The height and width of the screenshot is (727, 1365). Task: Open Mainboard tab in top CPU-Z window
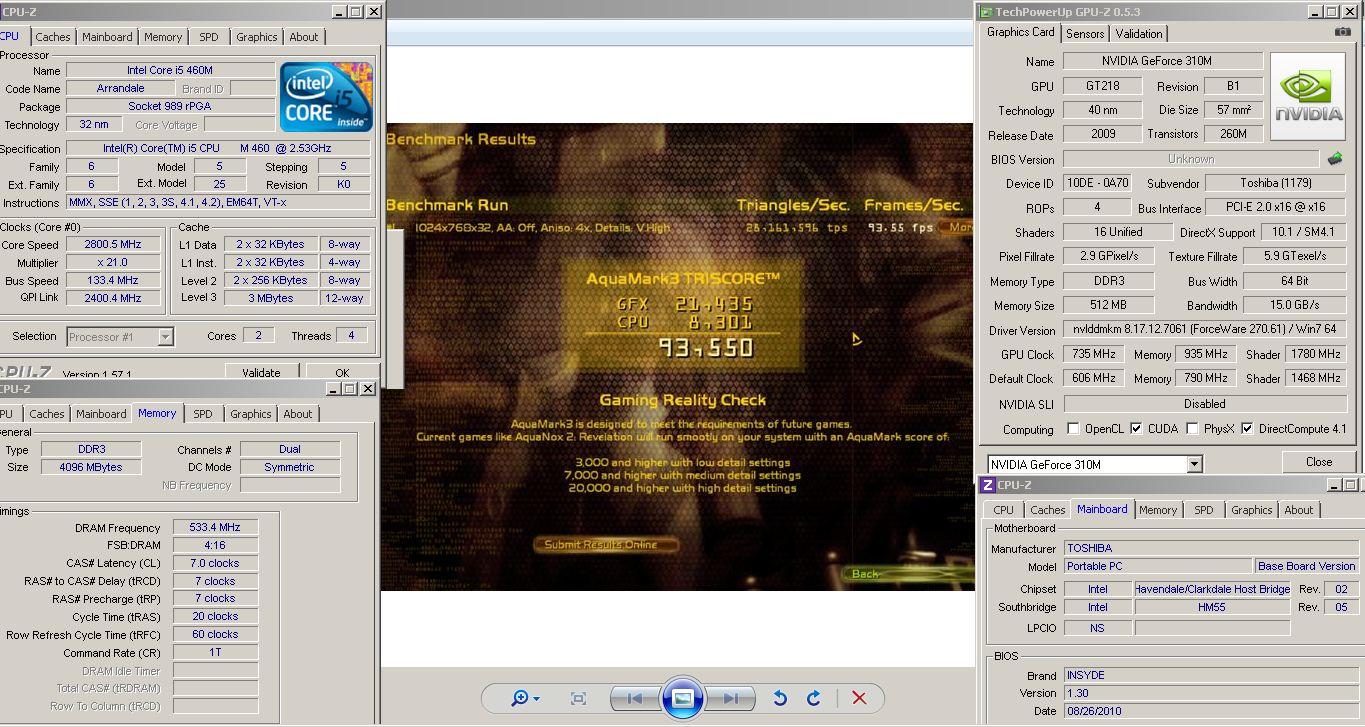pos(107,37)
